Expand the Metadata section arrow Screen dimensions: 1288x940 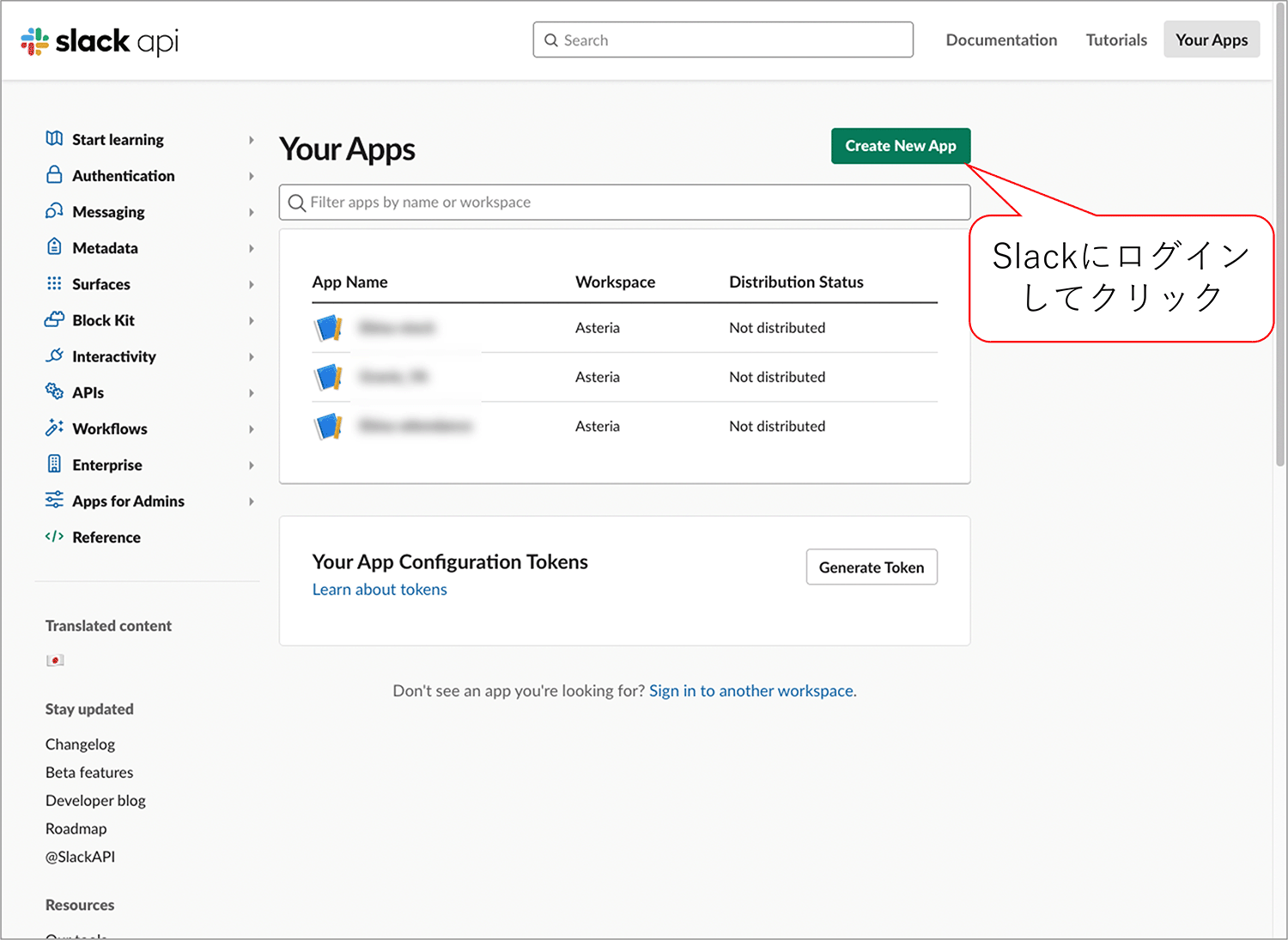(251, 248)
